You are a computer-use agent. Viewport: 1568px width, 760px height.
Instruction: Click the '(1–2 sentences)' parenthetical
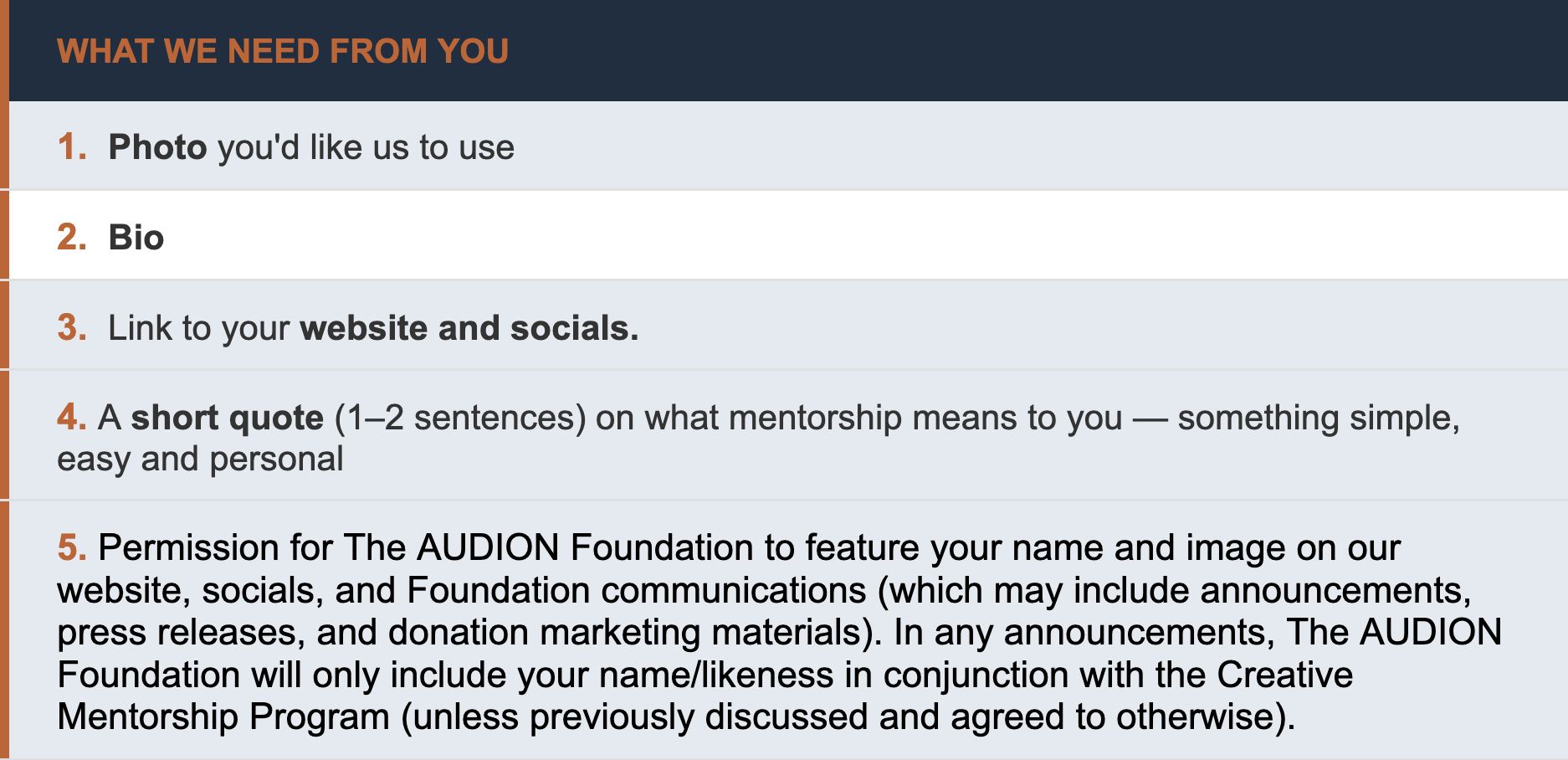coord(460,418)
